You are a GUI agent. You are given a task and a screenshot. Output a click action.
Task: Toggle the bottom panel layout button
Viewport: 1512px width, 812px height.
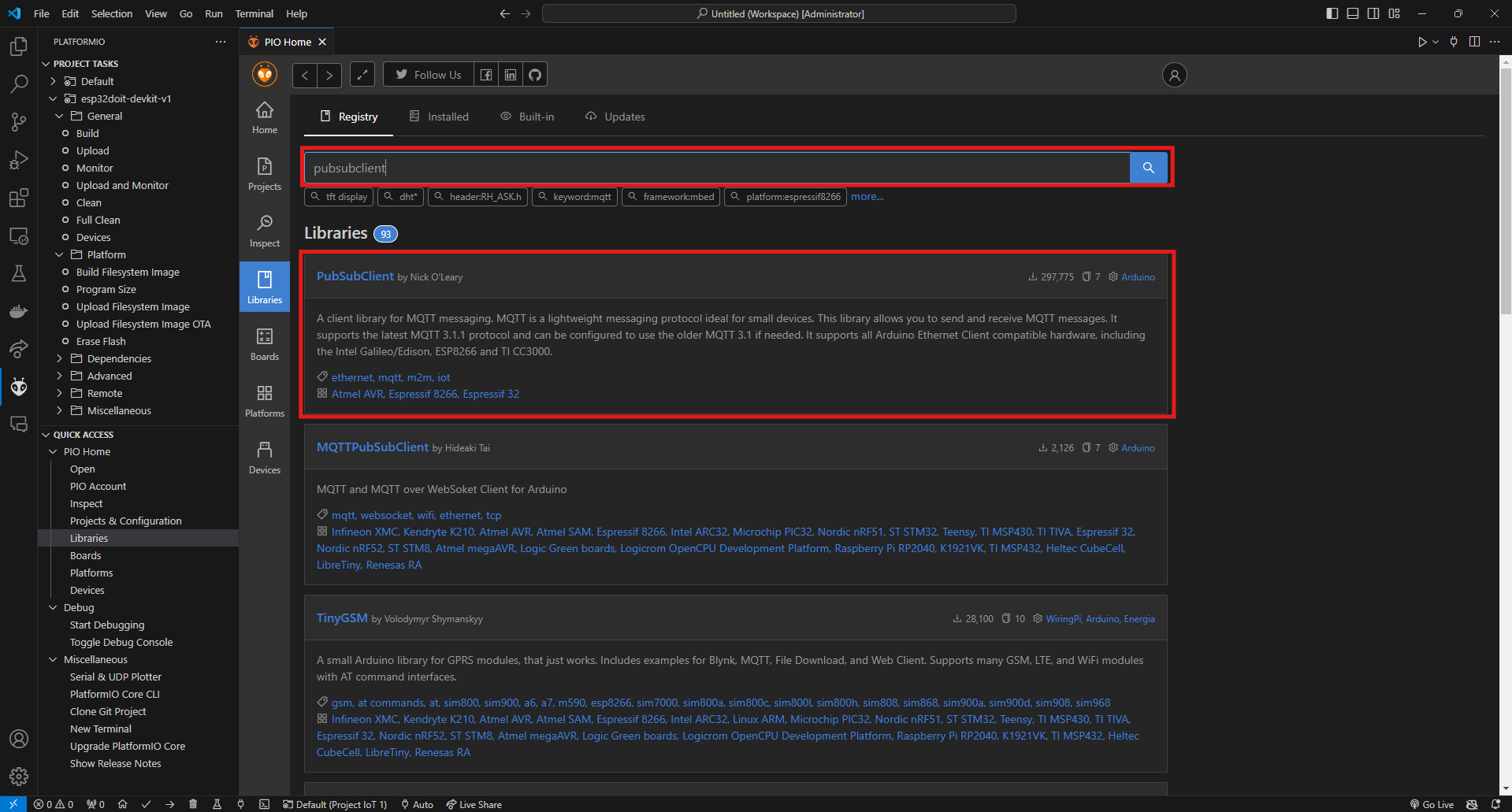(1353, 13)
